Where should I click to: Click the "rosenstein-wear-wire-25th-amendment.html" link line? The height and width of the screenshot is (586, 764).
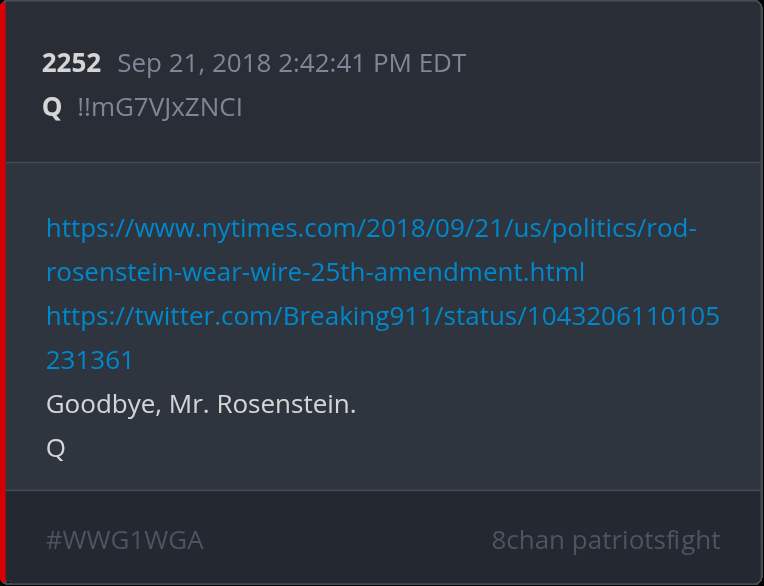(x=315, y=273)
